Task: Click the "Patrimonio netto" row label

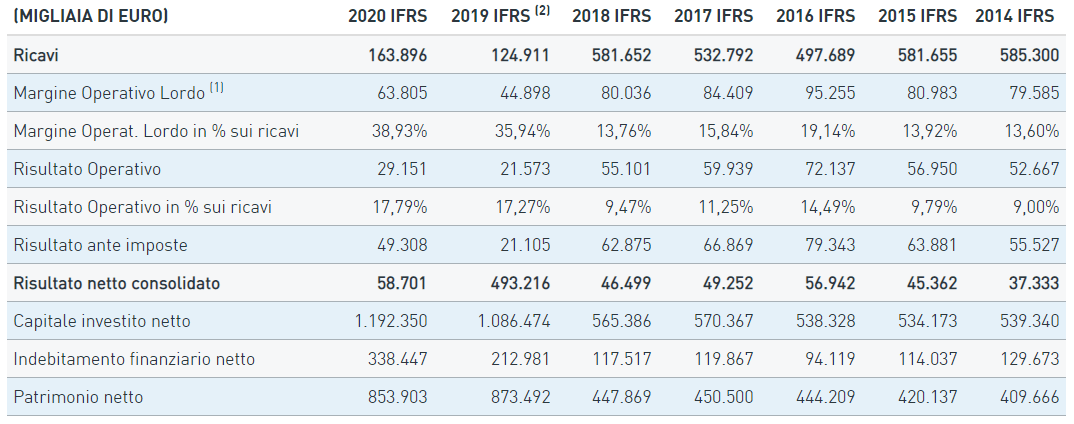Action: [x=78, y=397]
